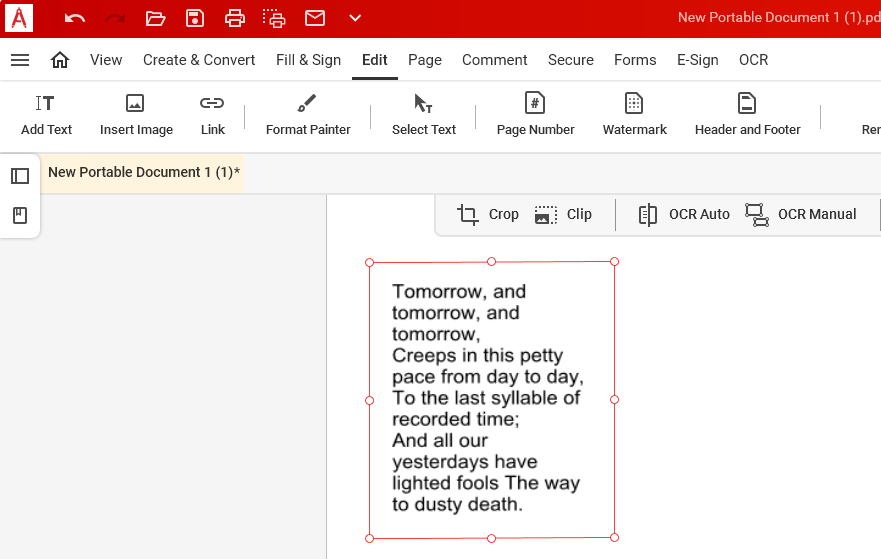Undo the last action
This screenshot has height=559, width=881.
[74, 19]
